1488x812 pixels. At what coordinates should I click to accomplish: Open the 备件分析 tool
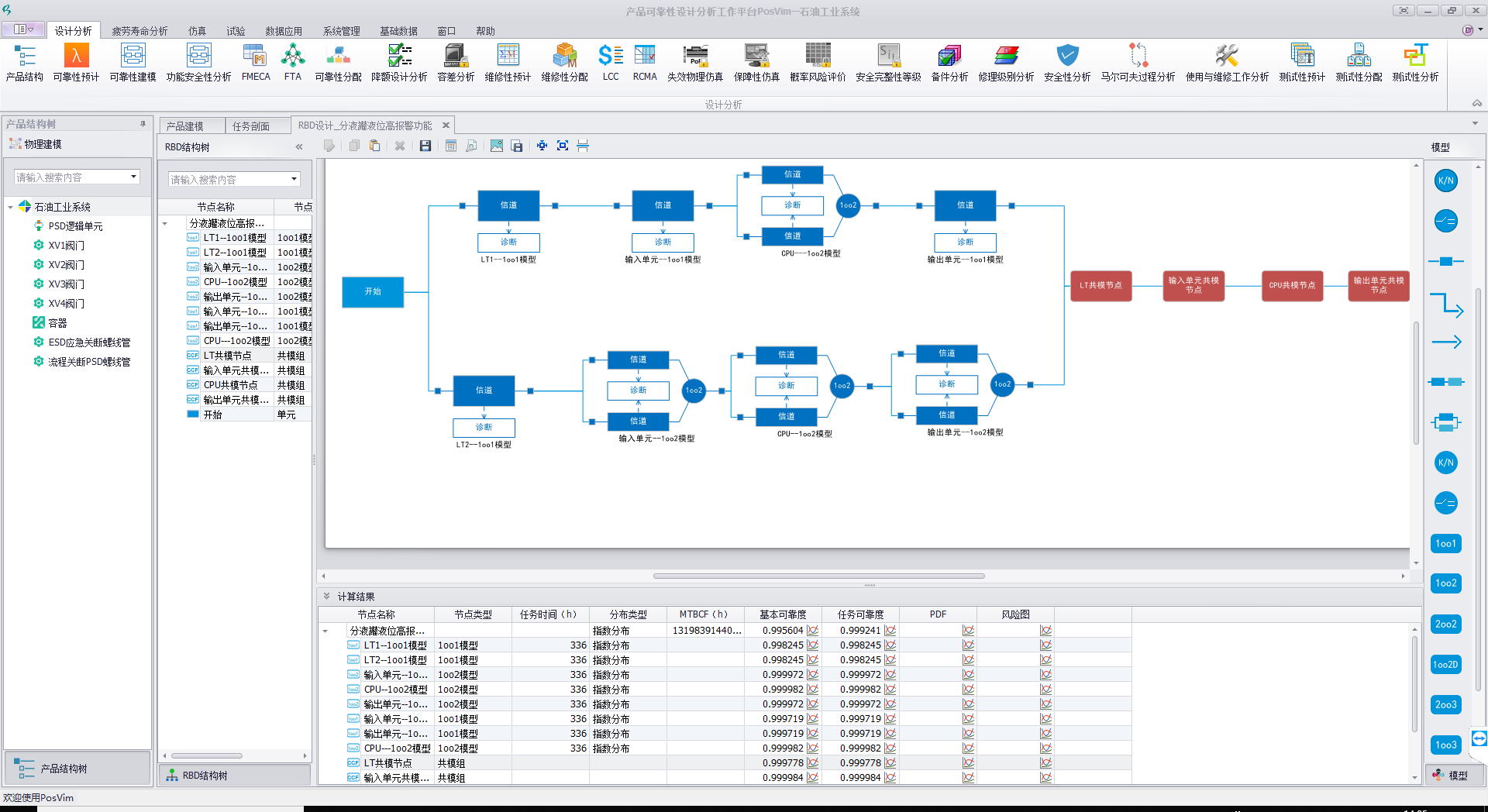point(949,63)
